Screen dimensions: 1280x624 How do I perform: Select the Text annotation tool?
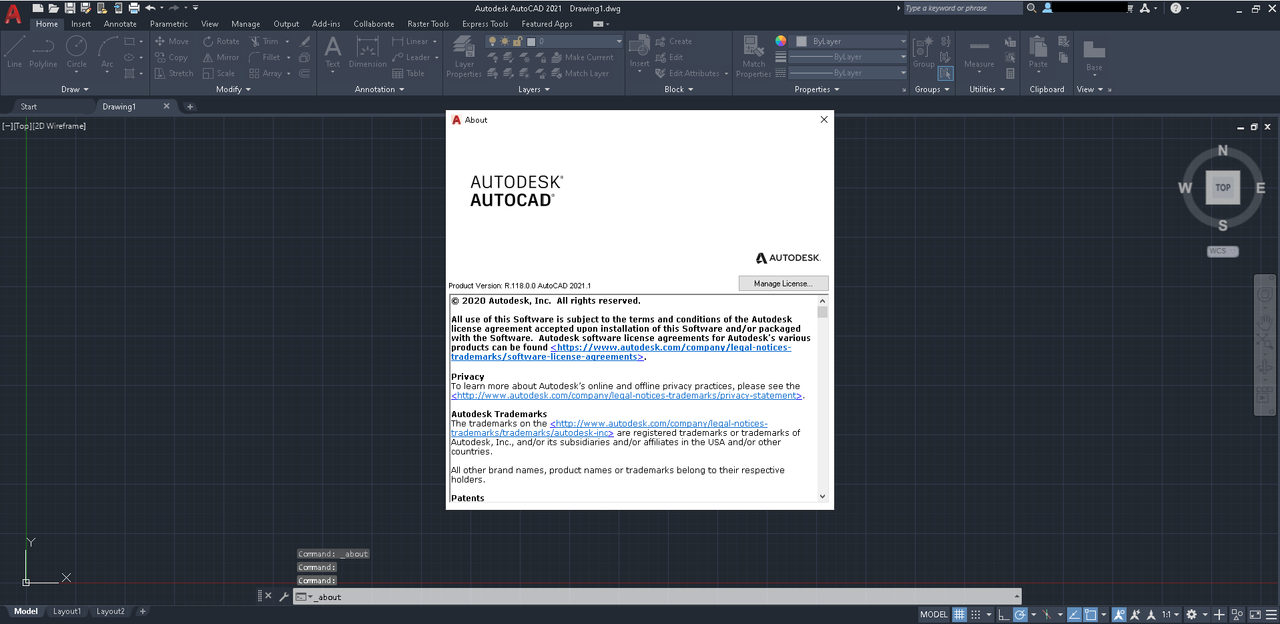[333, 51]
